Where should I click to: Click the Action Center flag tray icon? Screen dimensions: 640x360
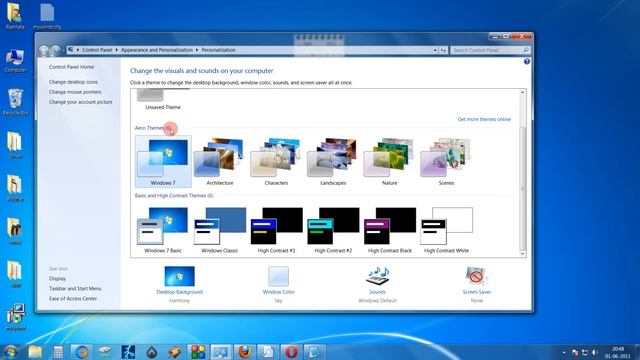(575, 352)
